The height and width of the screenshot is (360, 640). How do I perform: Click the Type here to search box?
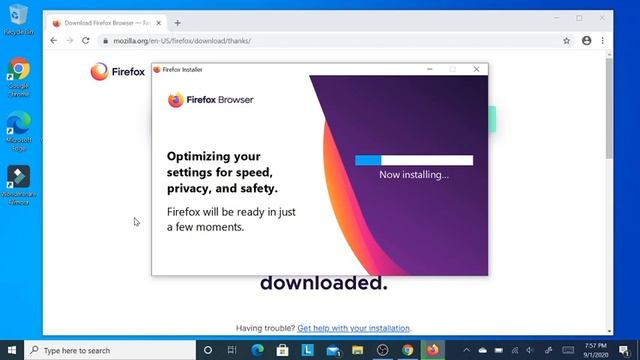tap(110, 350)
